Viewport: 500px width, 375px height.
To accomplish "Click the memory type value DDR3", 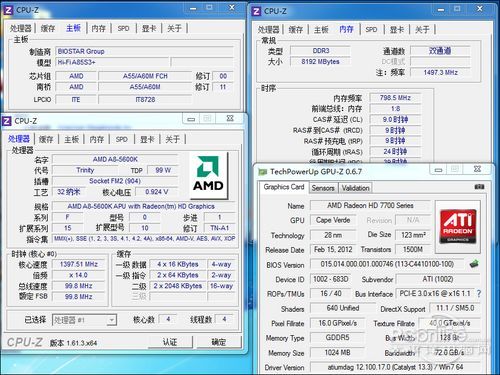I will pos(321,51).
